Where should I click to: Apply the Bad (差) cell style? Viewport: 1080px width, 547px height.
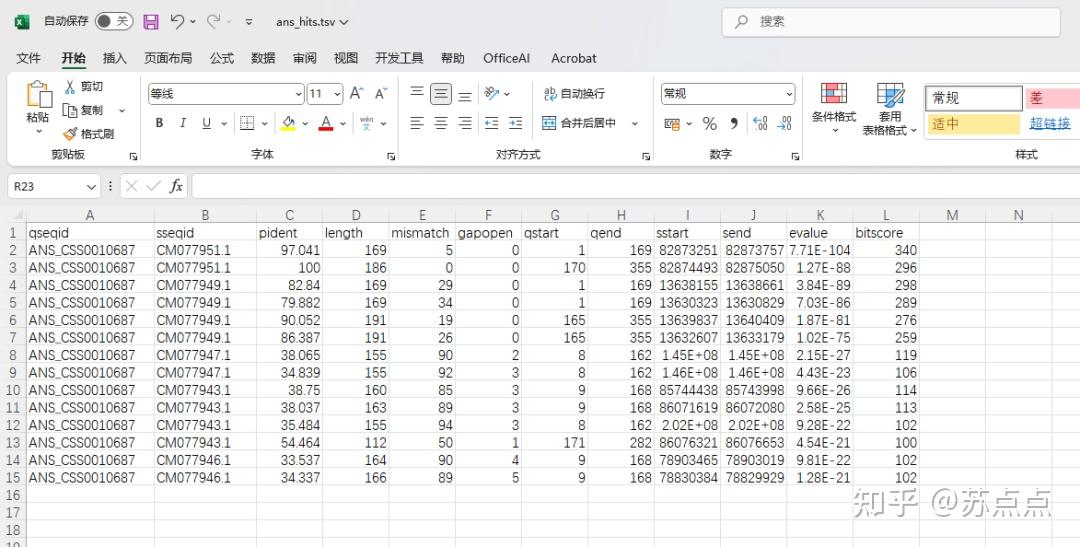(x=1052, y=98)
